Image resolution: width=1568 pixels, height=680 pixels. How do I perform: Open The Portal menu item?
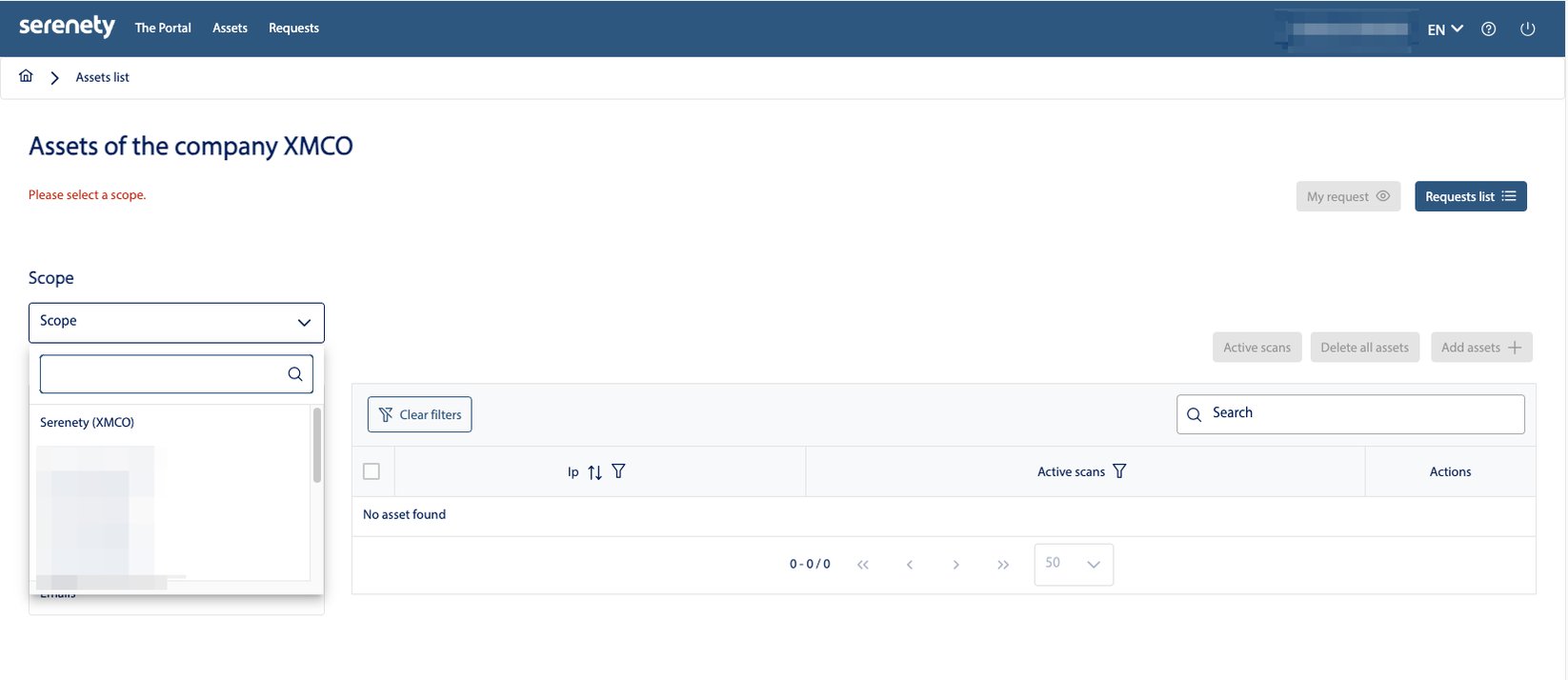tap(163, 29)
